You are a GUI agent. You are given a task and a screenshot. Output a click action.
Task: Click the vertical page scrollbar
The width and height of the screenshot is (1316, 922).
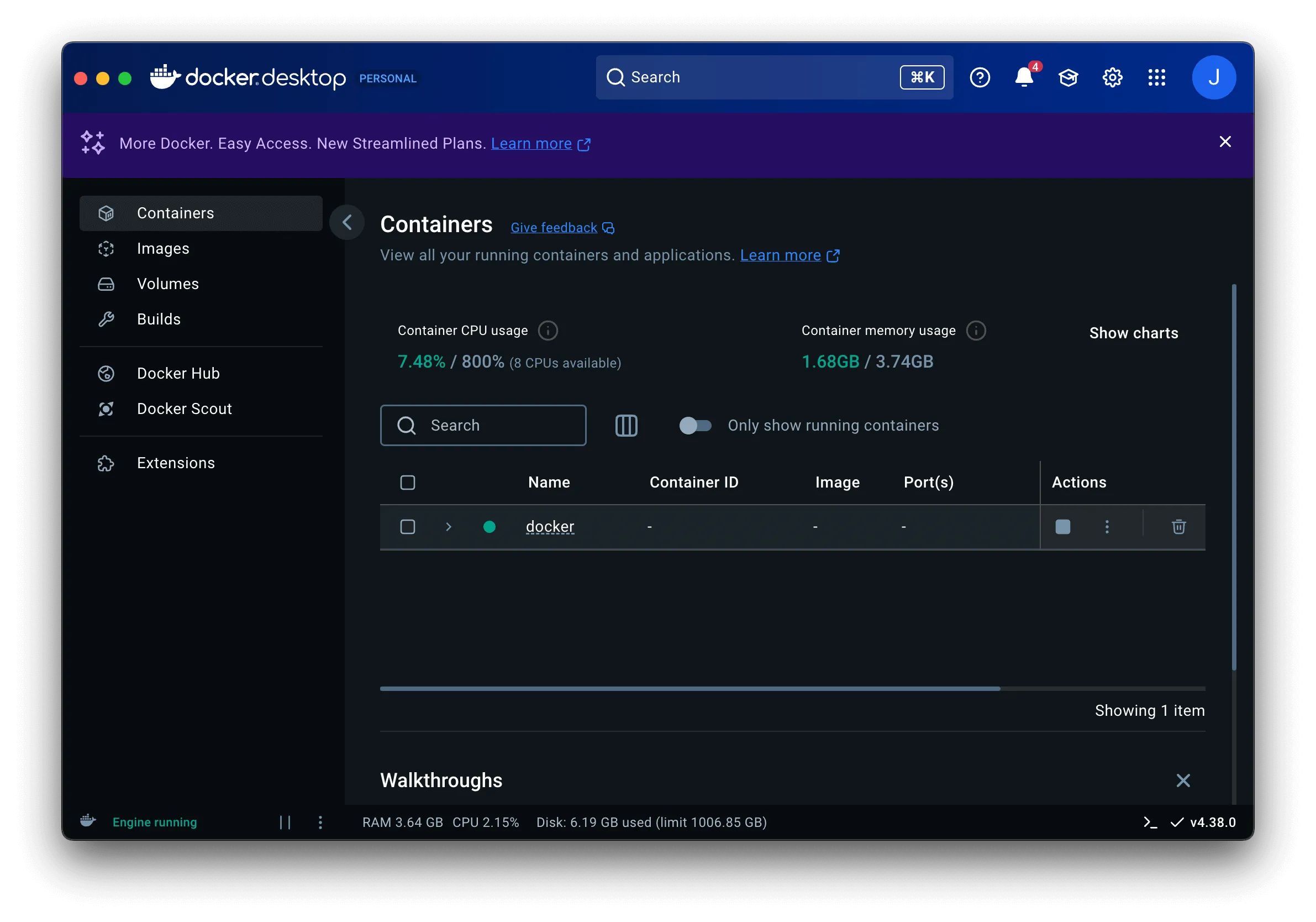point(1234,477)
